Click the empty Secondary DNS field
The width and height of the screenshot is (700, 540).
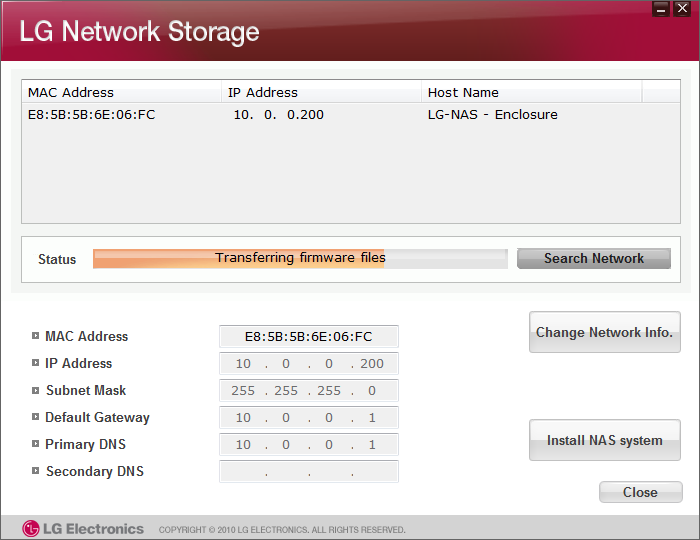(x=308, y=472)
